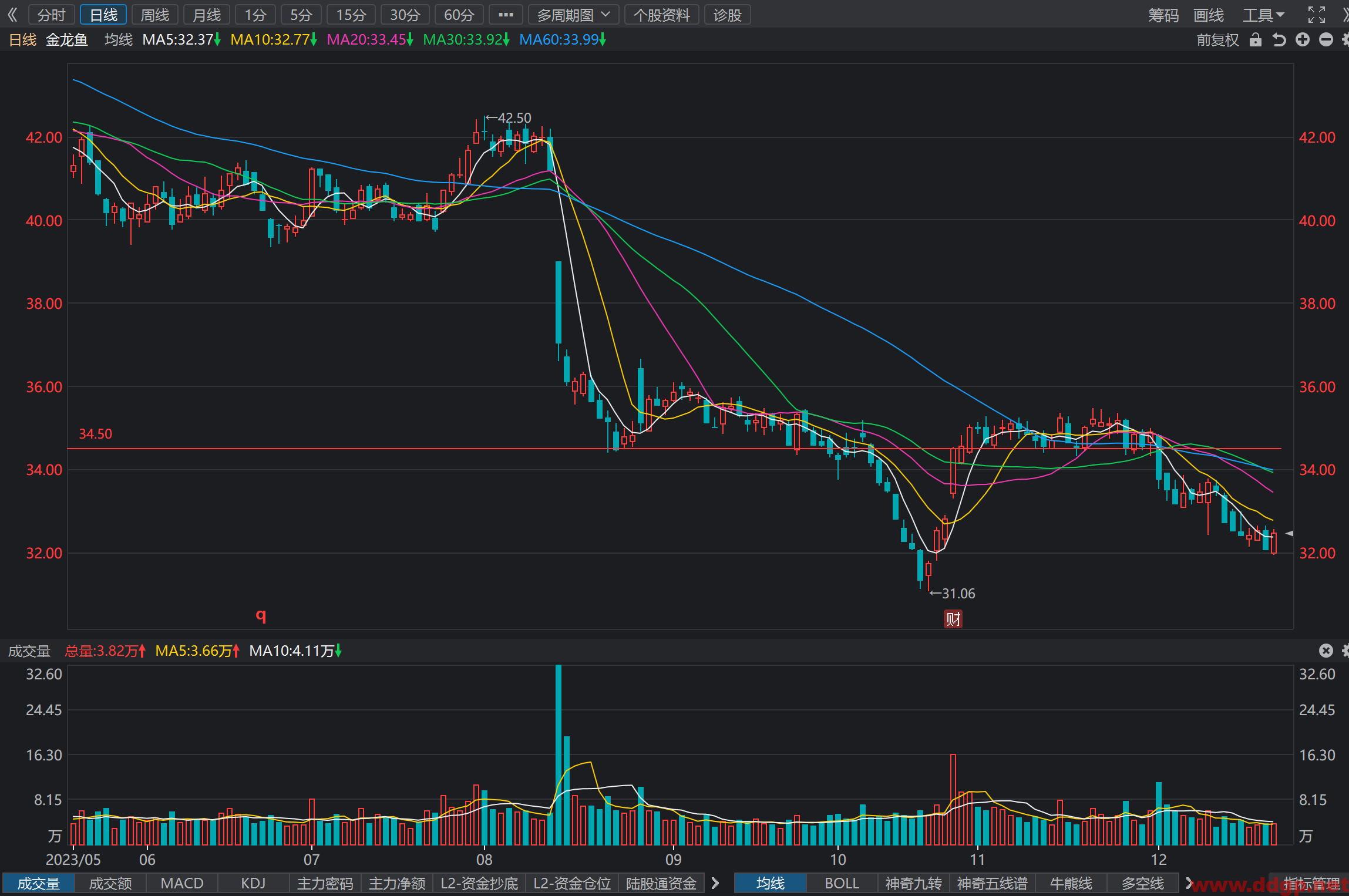Viewport: 1349px width, 896px height.
Task: Click the 总量:3.82万 volume readout
Action: (105, 651)
